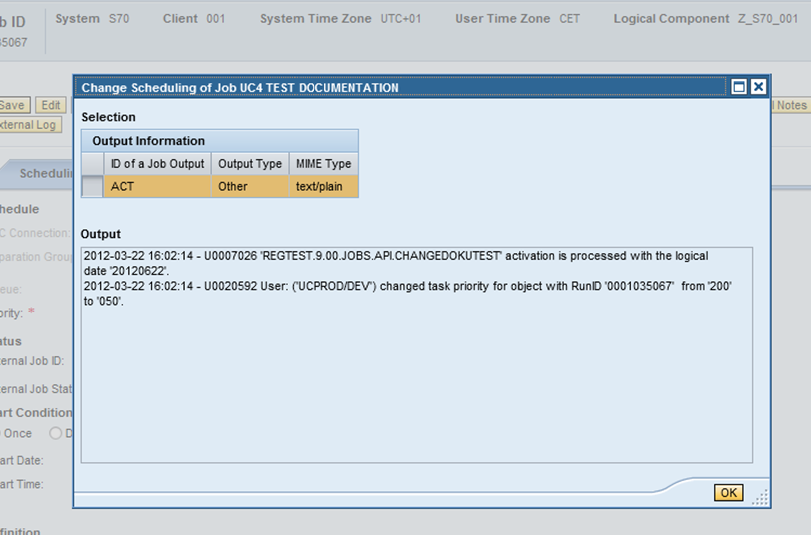
Task: Sort by 'MIME Type' column header
Action: 323,163
